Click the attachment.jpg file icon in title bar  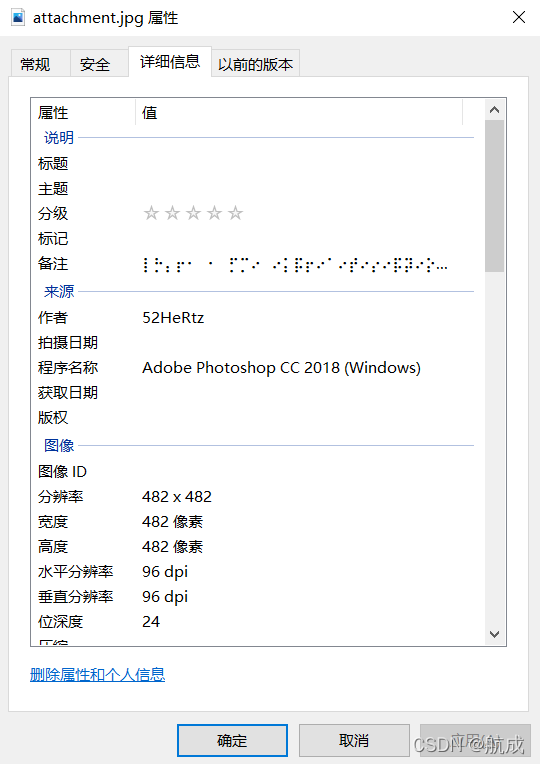point(18,18)
